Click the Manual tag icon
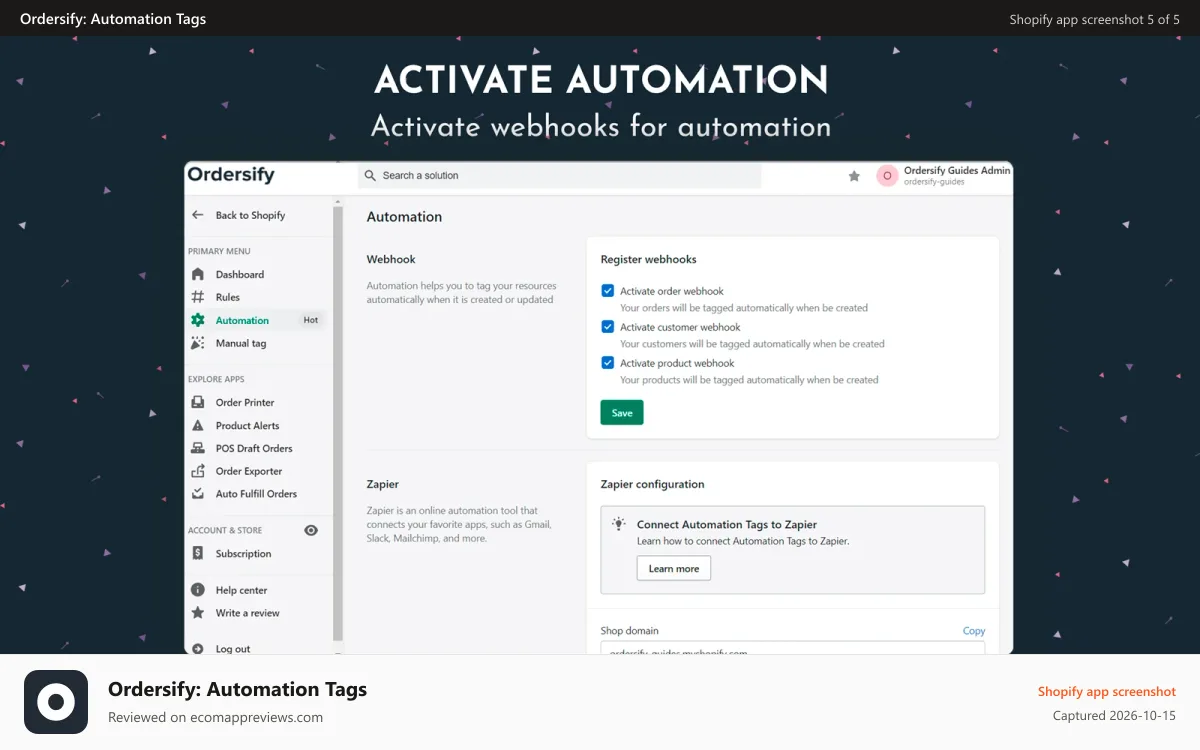The image size is (1200, 750). 197,343
